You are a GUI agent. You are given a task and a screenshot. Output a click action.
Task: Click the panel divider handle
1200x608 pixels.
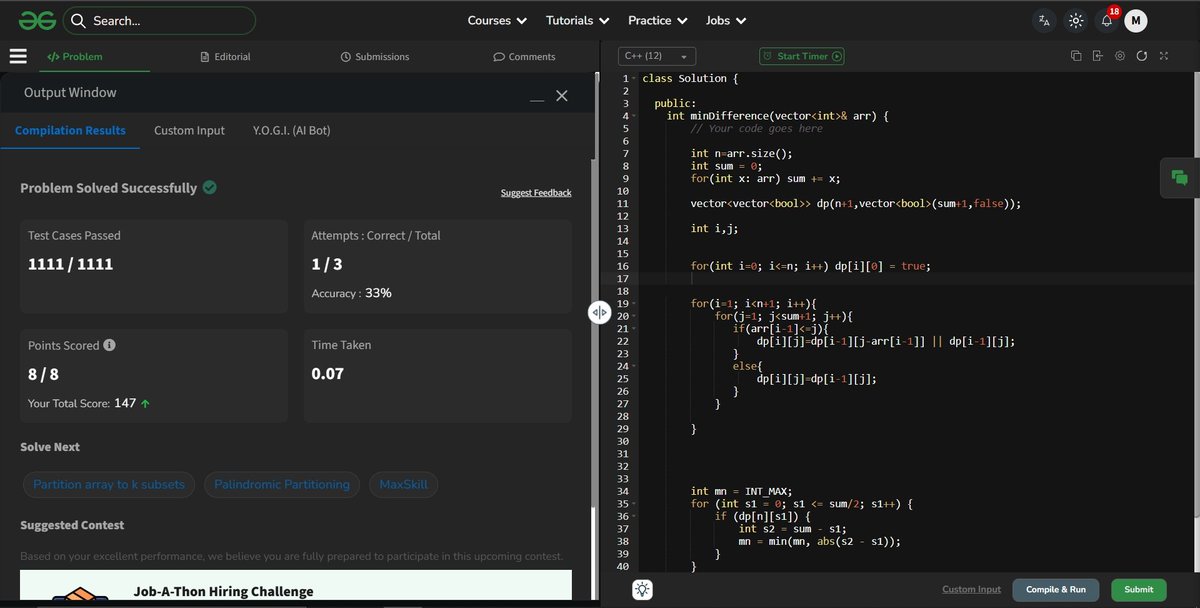(599, 312)
